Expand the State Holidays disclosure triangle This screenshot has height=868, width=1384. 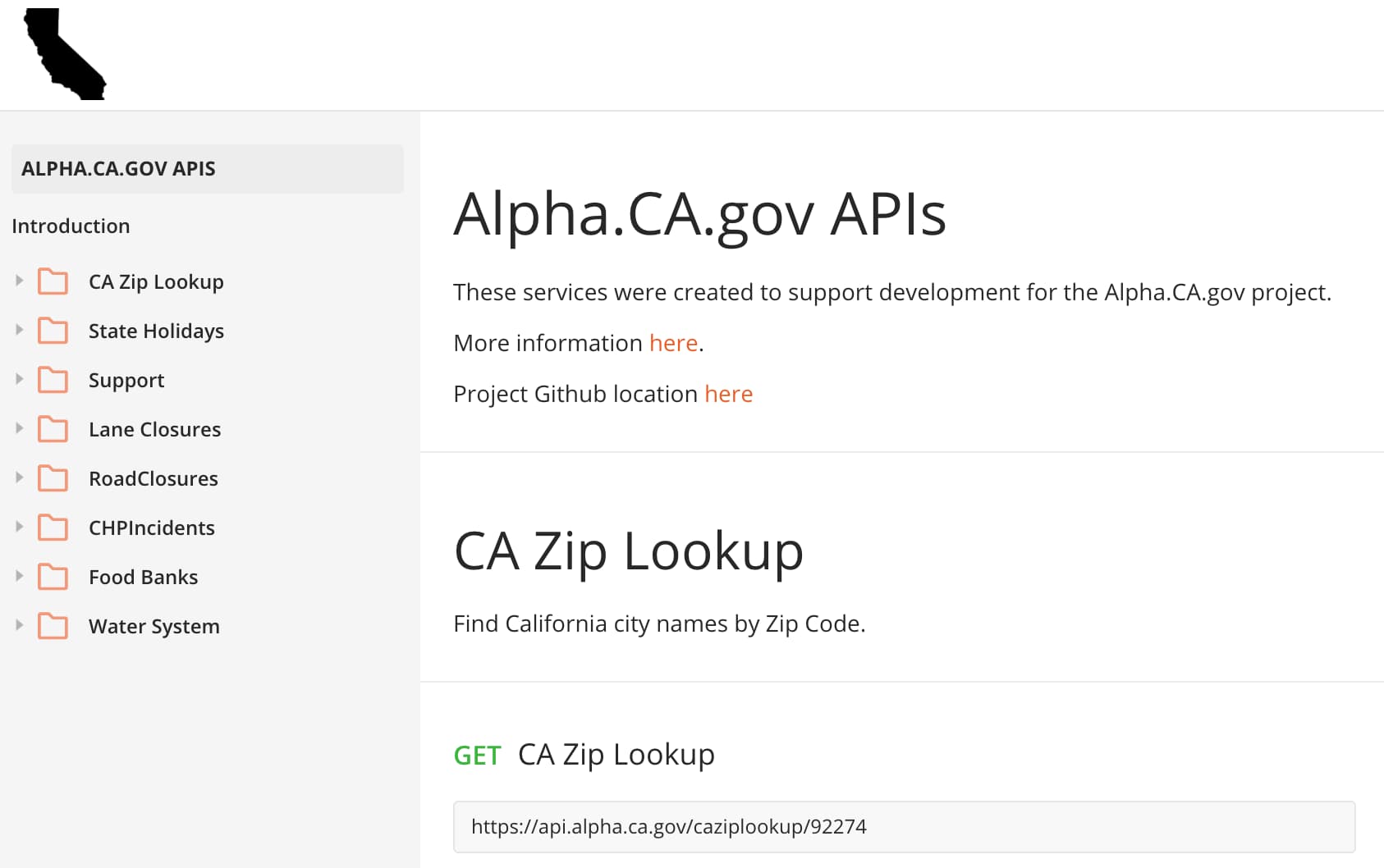tap(20, 330)
